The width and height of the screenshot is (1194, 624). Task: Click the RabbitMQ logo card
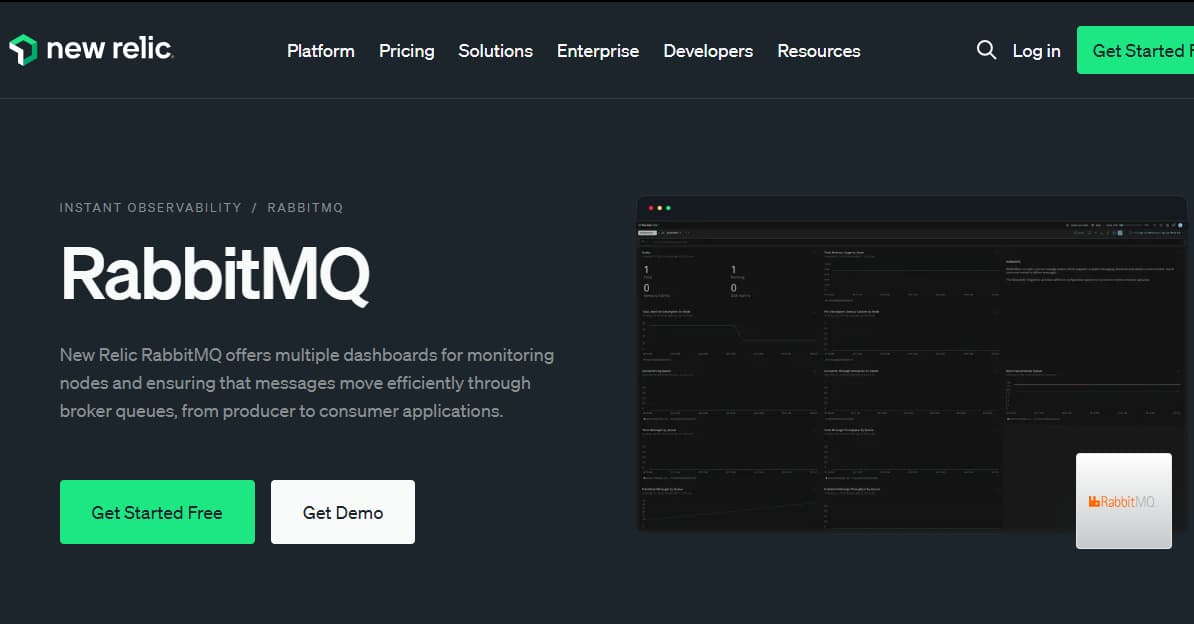[x=1123, y=500]
